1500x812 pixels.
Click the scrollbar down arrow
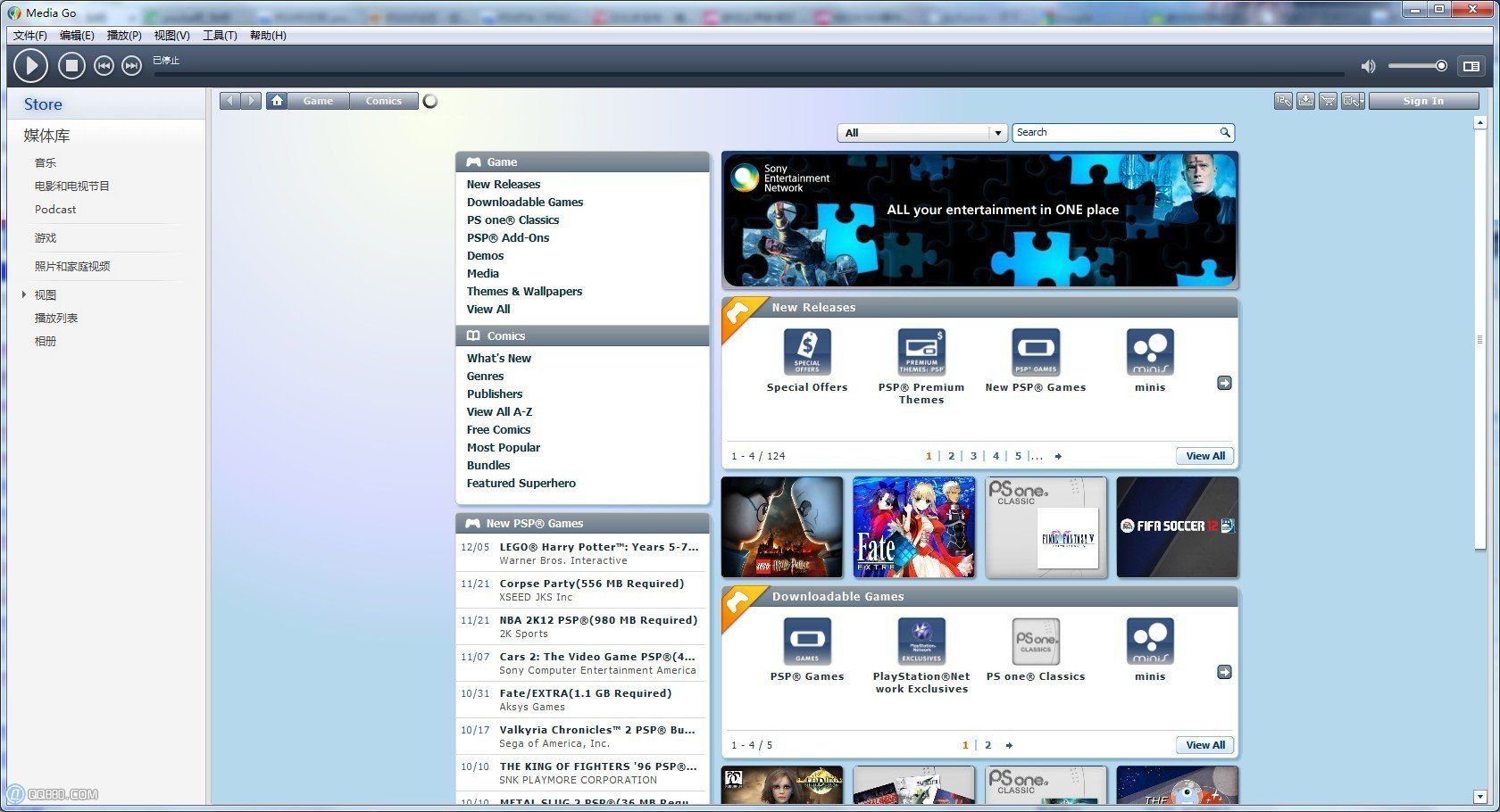[1479, 797]
